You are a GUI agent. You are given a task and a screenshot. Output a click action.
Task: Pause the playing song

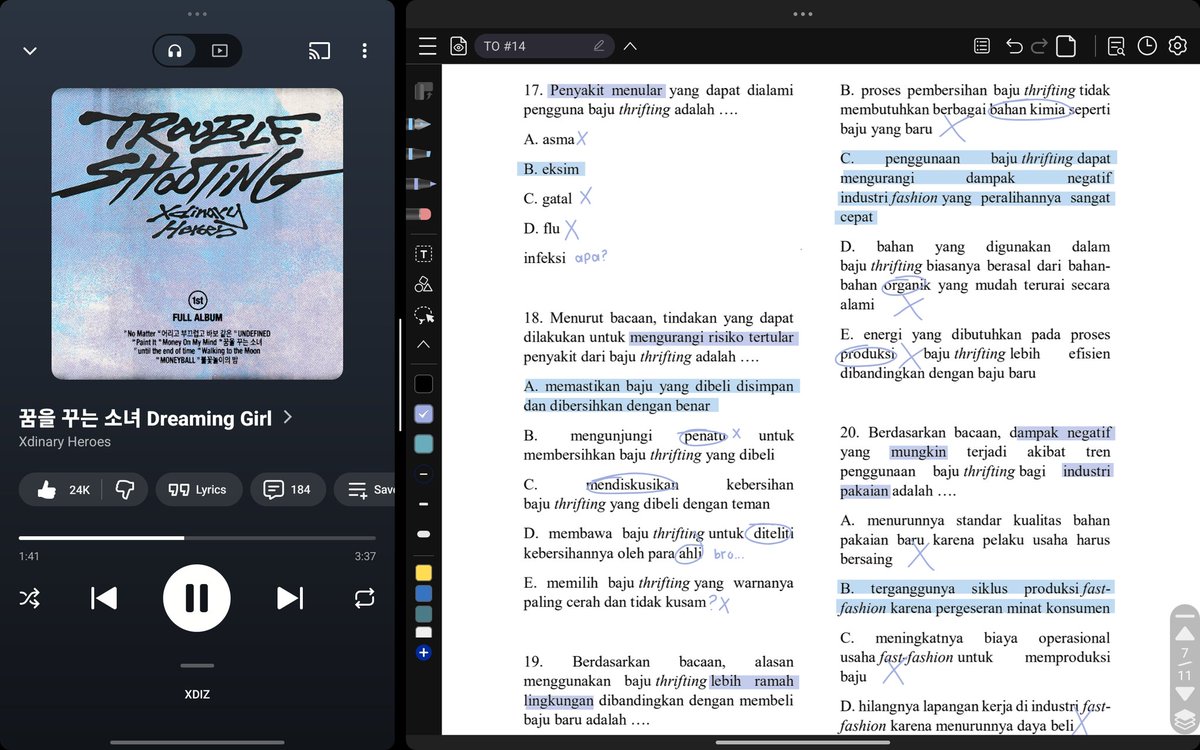(x=197, y=598)
